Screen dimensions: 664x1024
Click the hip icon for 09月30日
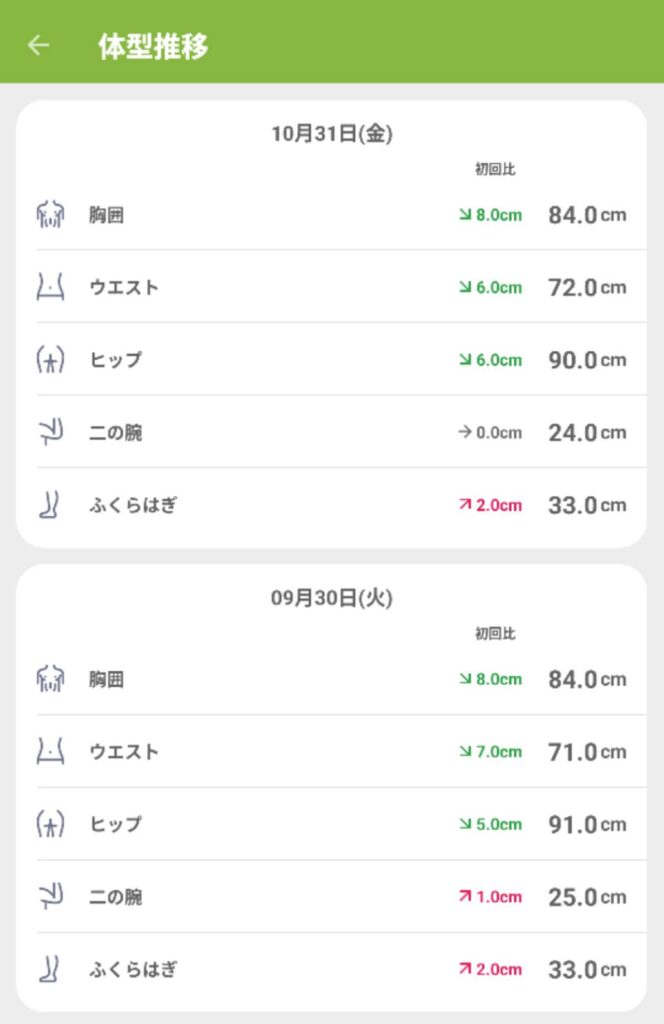click(x=50, y=824)
